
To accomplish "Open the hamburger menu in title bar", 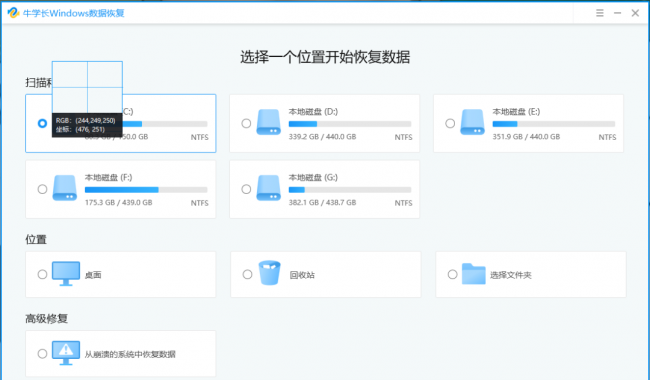I will [x=599, y=13].
